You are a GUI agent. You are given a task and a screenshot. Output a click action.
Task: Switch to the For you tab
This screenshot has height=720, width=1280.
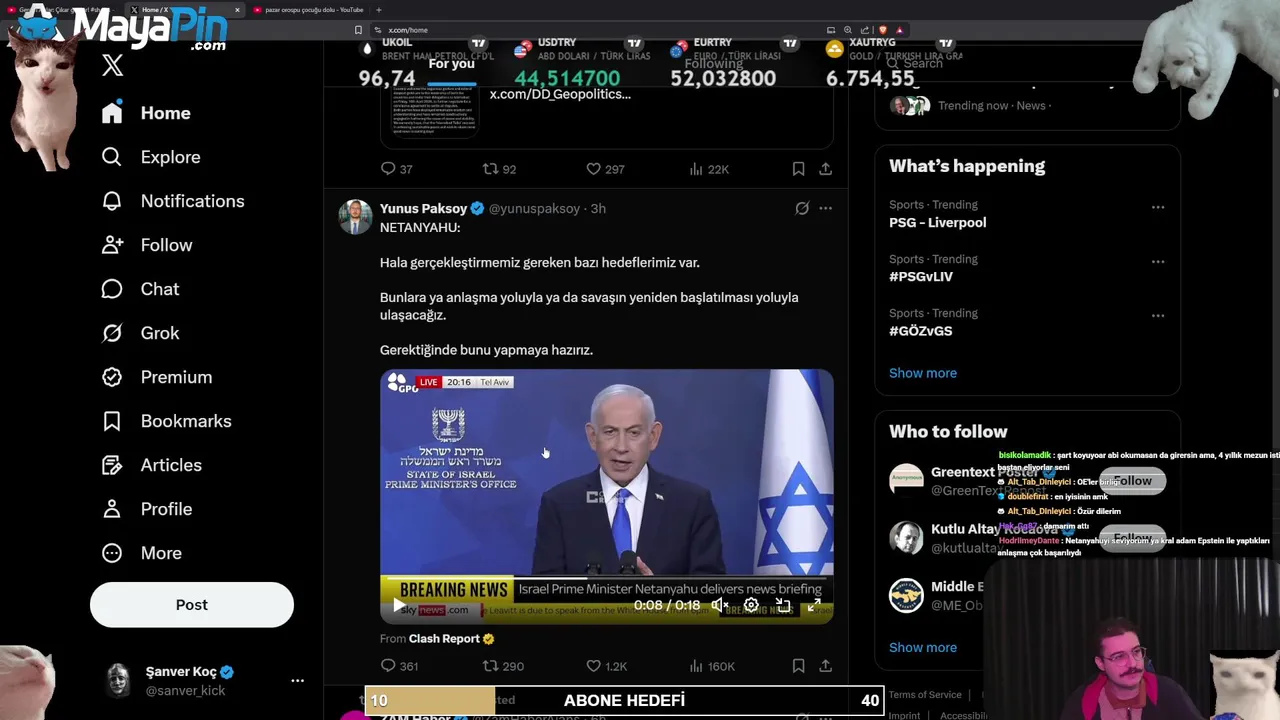click(x=451, y=64)
